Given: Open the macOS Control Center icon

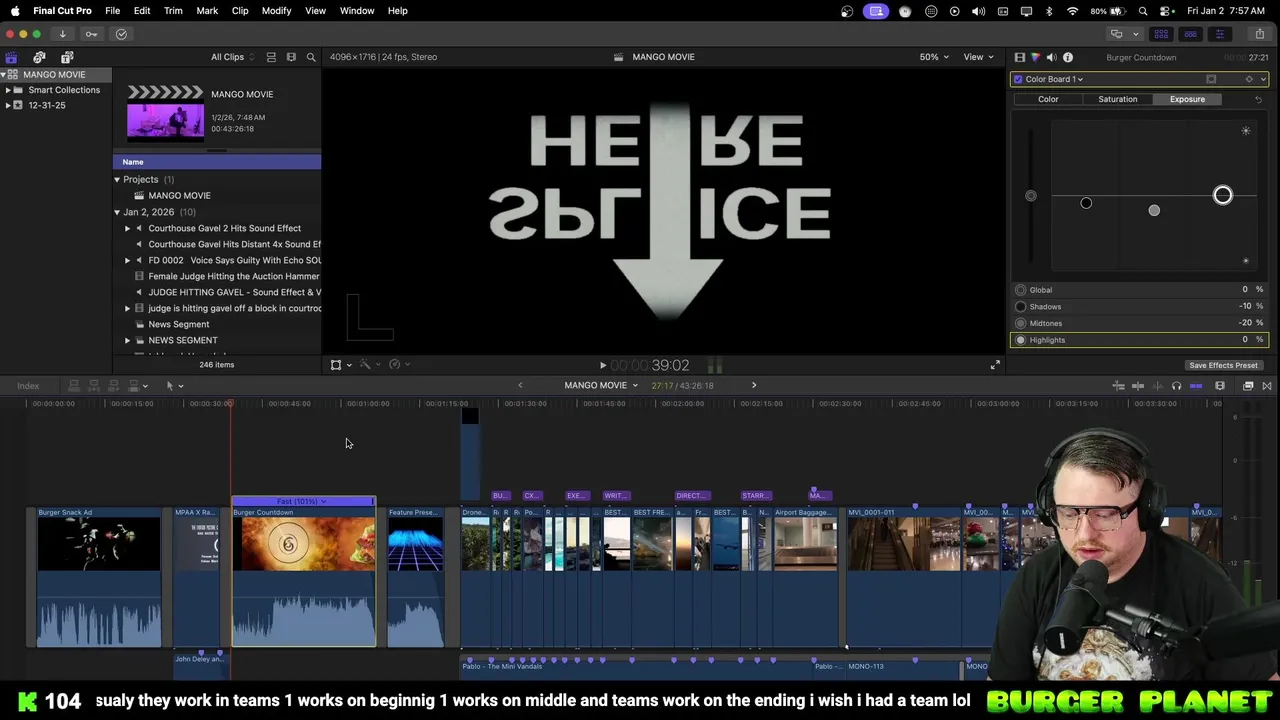Looking at the screenshot, I should (1166, 11).
